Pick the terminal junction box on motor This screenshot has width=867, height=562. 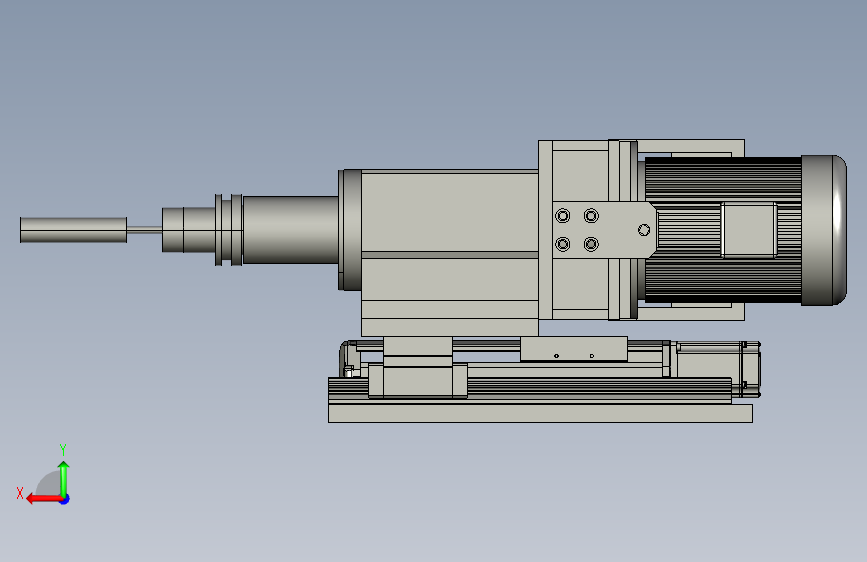coord(749,230)
